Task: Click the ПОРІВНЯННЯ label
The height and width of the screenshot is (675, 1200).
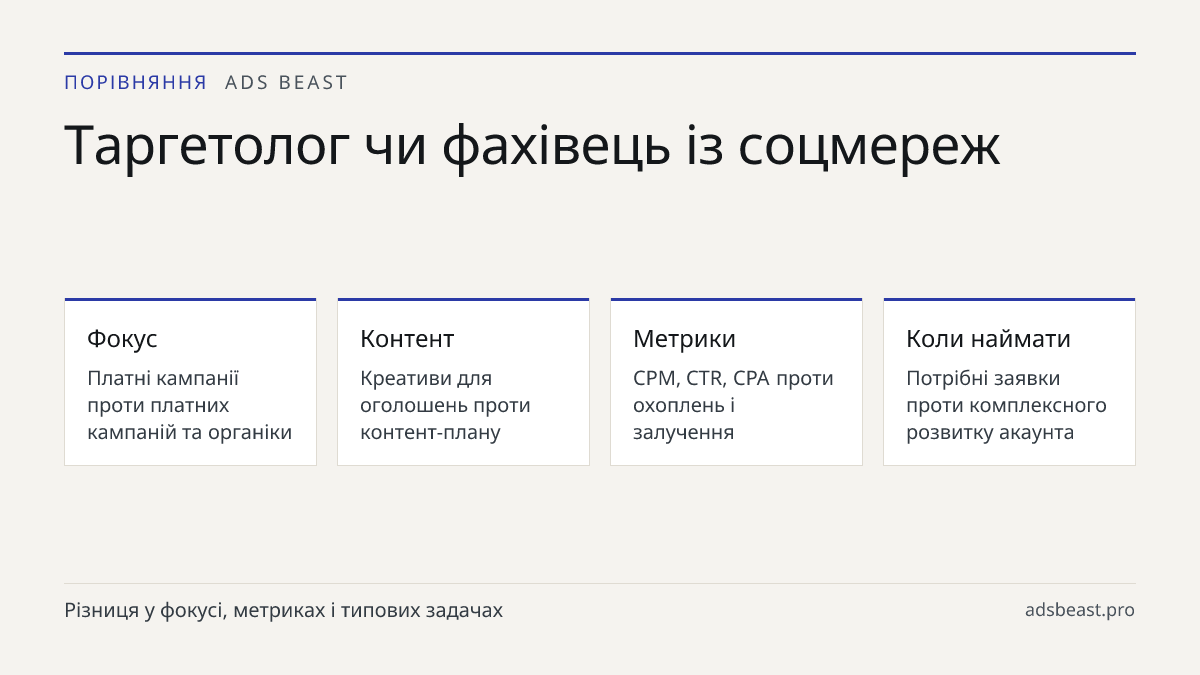Action: coord(136,83)
